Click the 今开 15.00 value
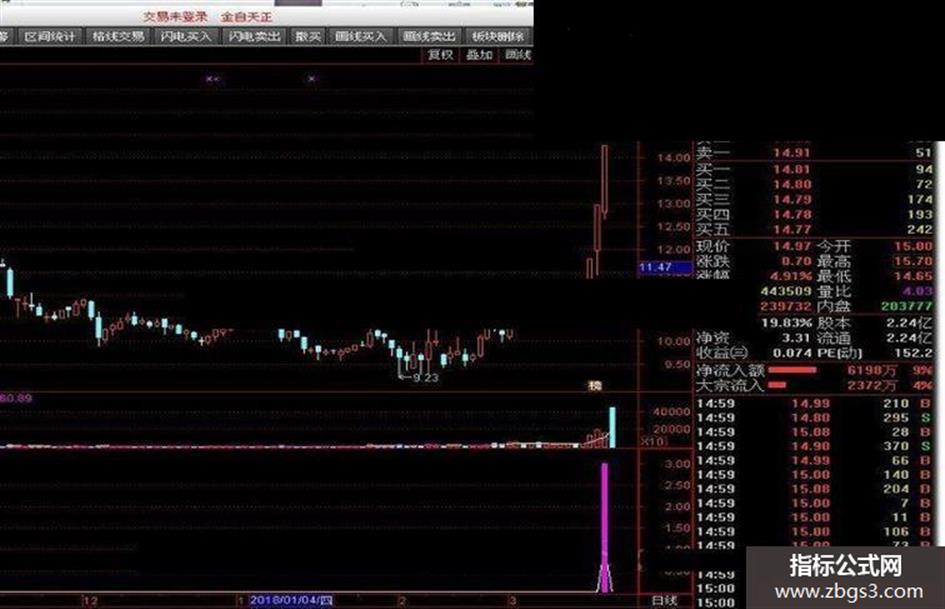 [x=913, y=246]
